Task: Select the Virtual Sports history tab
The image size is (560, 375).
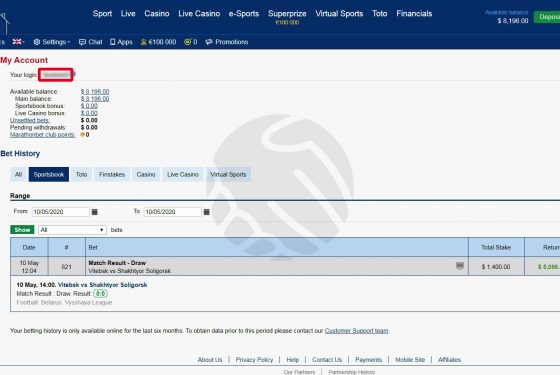Action: 228,175
